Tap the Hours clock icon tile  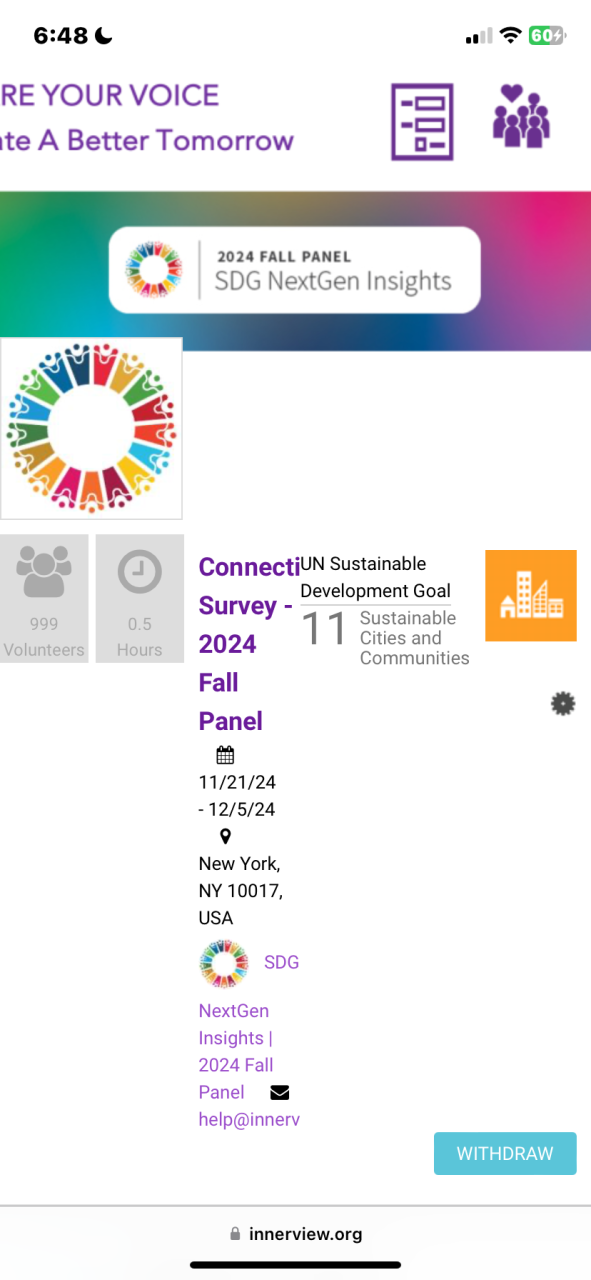140,598
